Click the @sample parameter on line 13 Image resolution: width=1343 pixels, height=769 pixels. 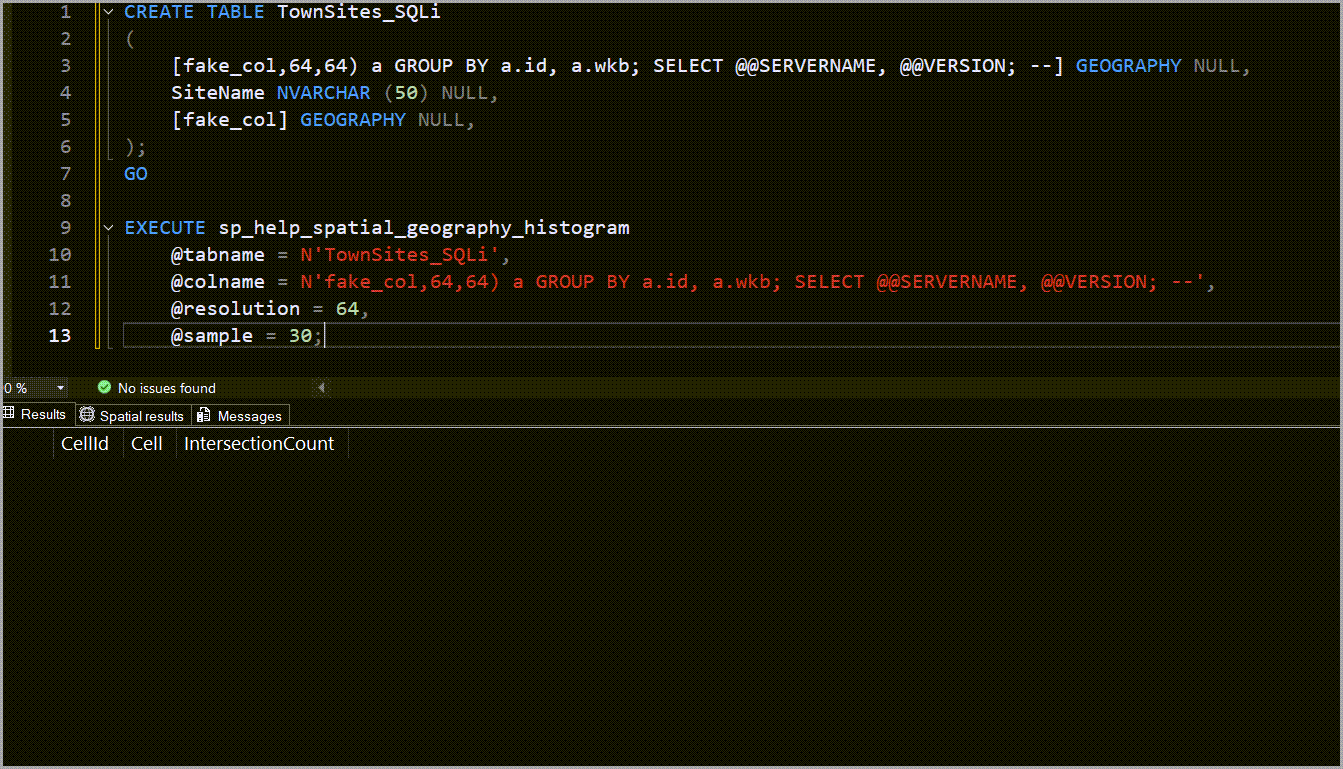point(212,336)
